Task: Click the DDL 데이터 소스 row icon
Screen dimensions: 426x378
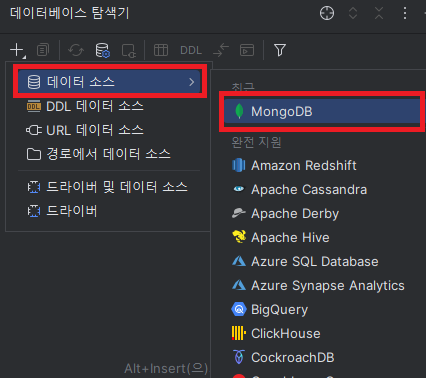Action: (34, 106)
